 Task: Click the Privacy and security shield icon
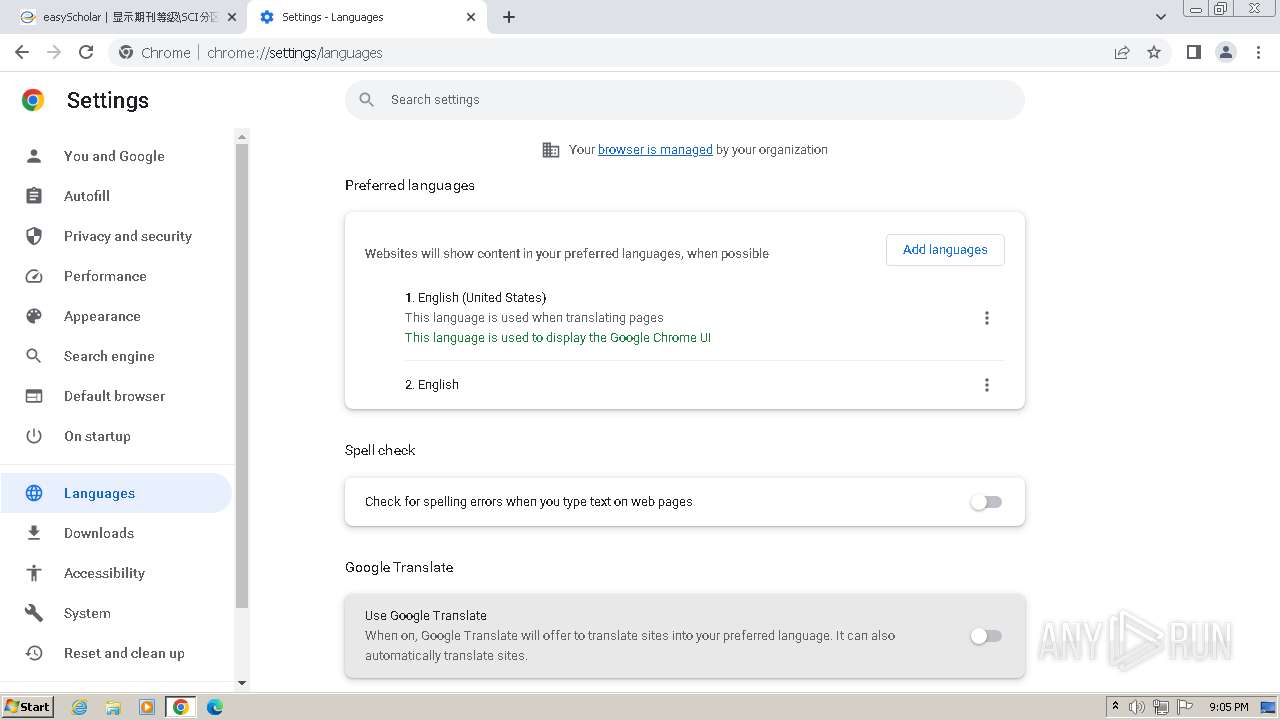point(34,236)
